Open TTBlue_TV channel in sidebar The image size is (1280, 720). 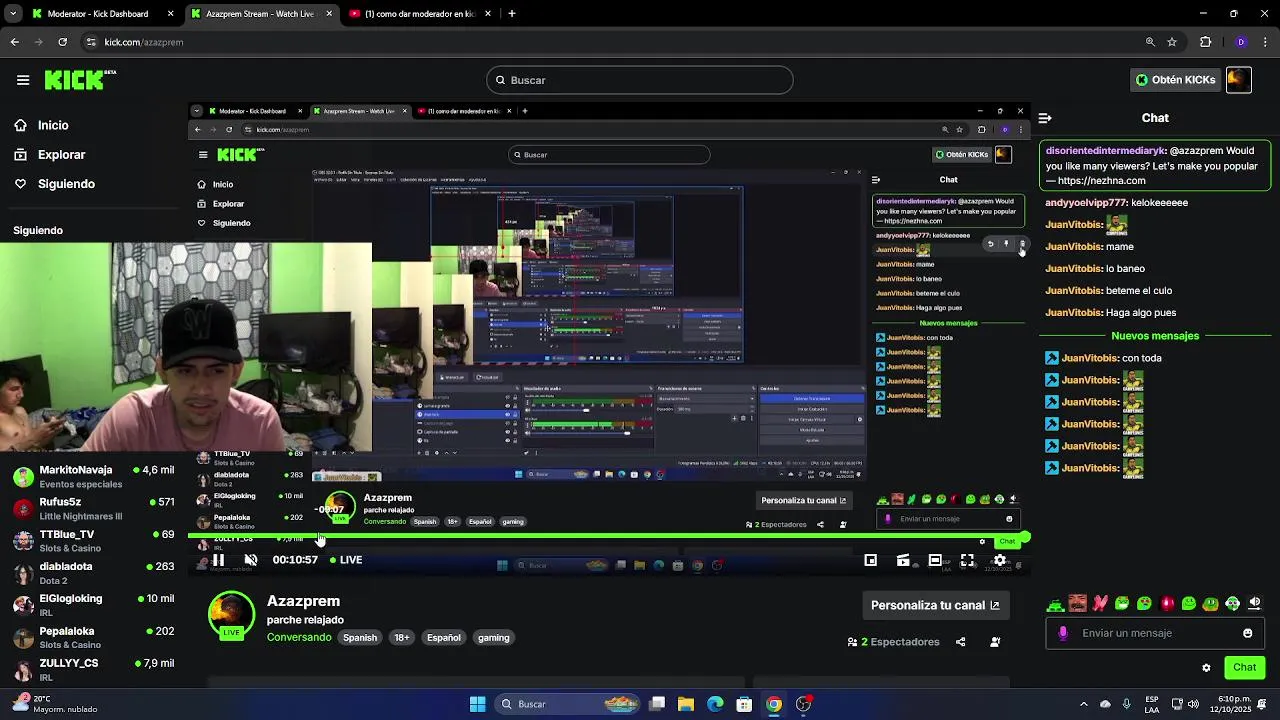tap(93, 541)
